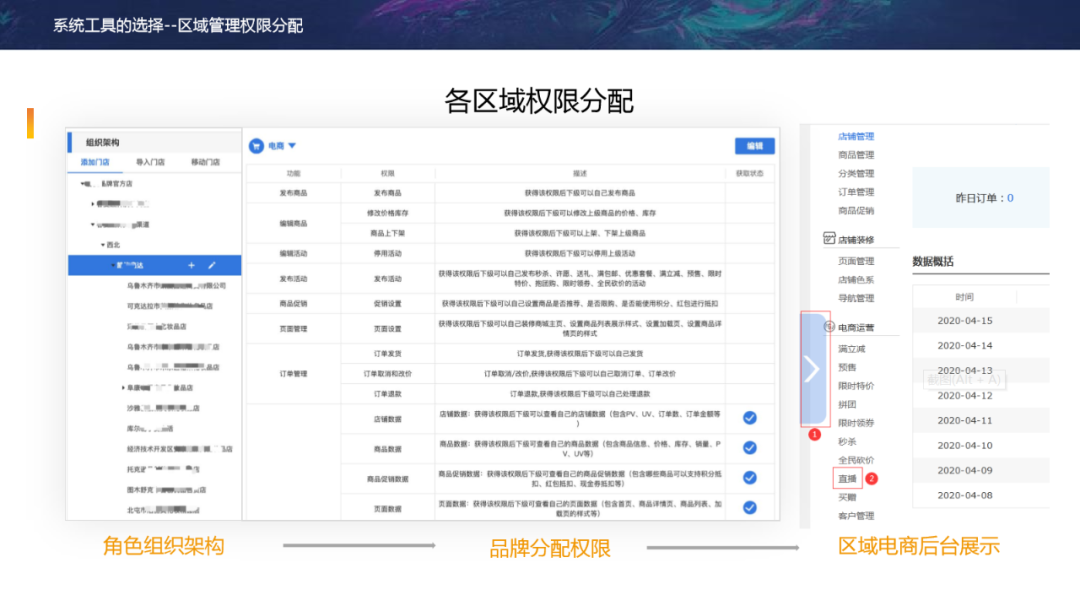Click the 促销设置 permission cell

coord(387,304)
